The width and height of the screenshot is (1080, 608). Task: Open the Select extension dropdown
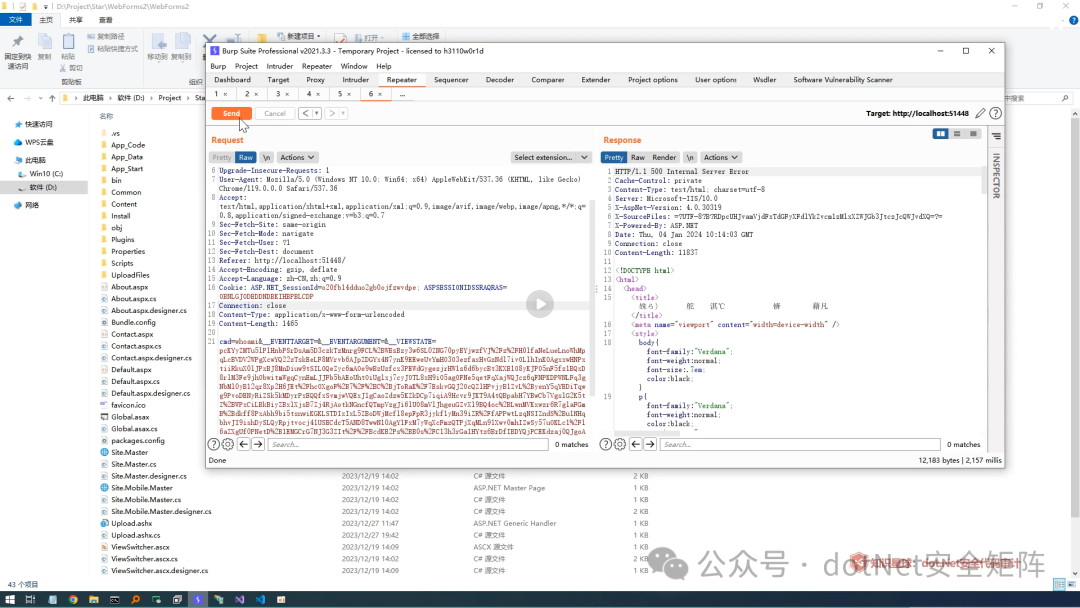551,158
